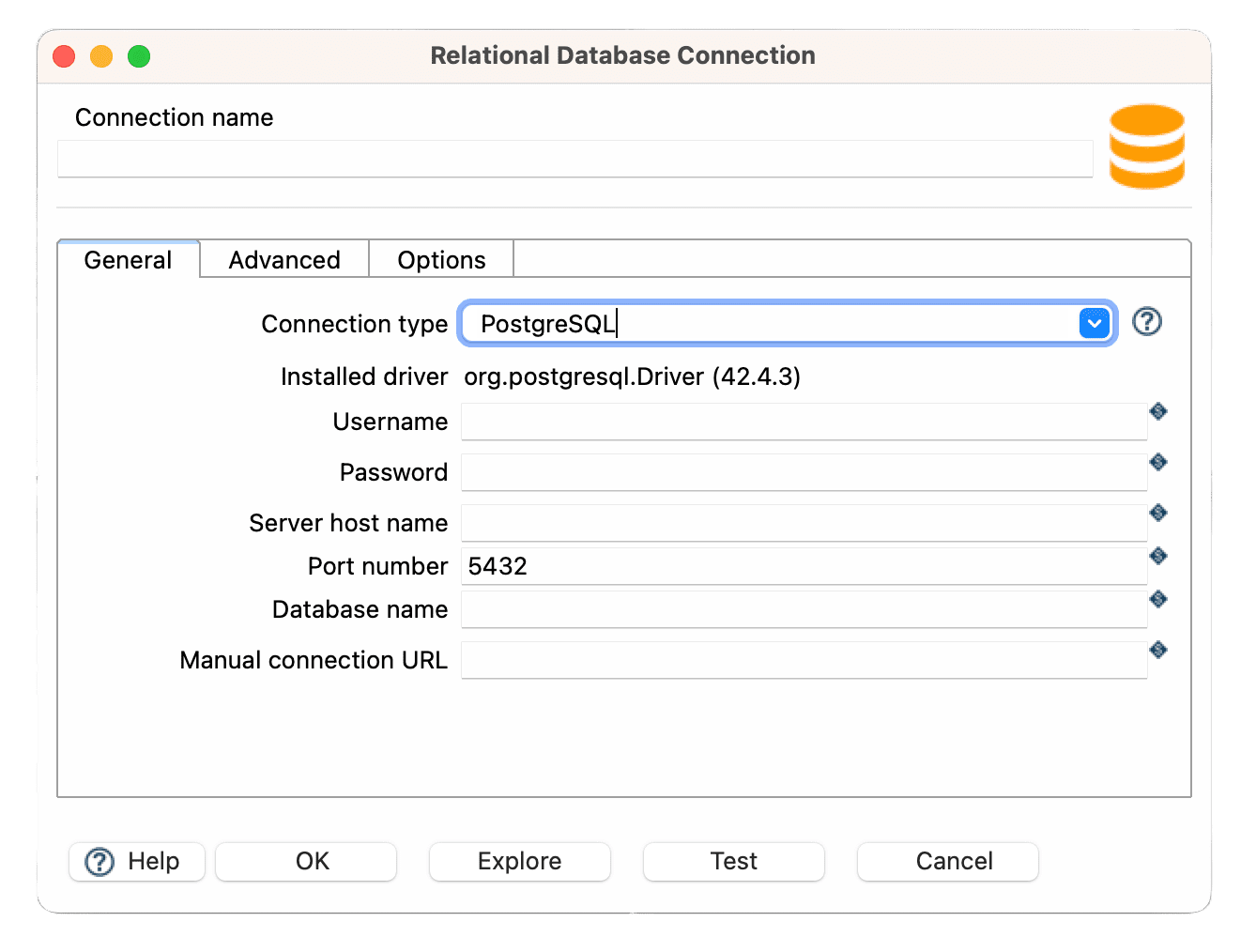This screenshot has height=952, width=1256.
Task: Click the installed driver text org.postgresql.Driver (42.4.3)
Action: [633, 376]
